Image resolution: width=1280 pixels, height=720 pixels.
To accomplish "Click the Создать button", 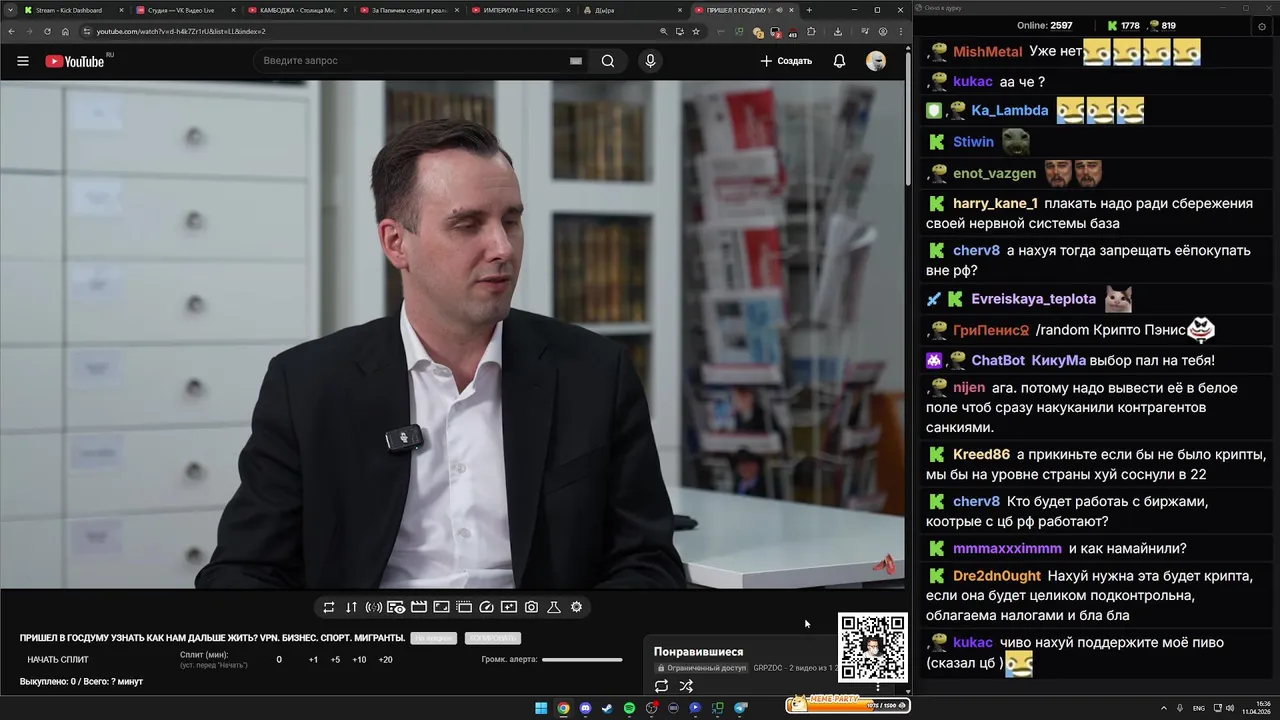I will pos(786,61).
